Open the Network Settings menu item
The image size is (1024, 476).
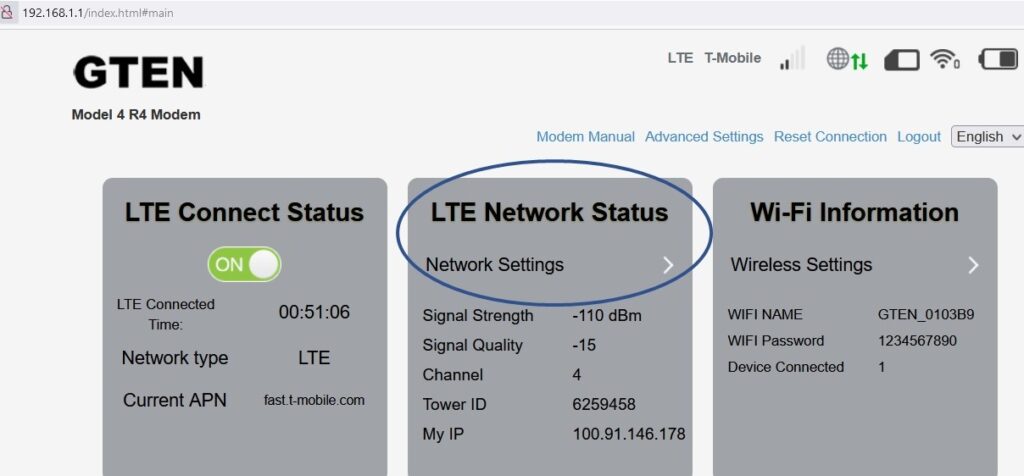495,265
